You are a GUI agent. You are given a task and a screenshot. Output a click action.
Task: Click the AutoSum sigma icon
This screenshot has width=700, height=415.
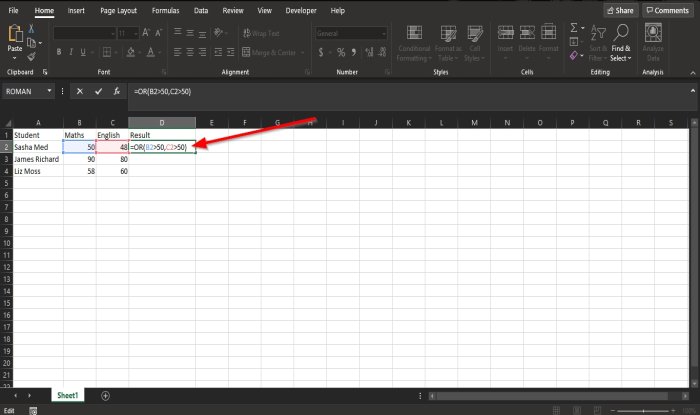[574, 28]
